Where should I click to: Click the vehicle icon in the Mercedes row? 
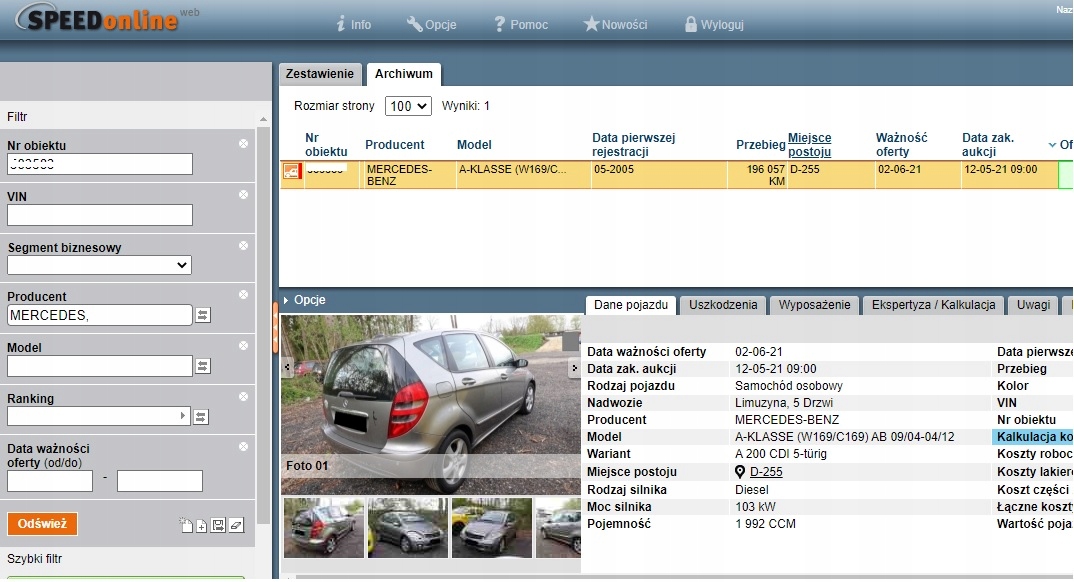(x=291, y=172)
